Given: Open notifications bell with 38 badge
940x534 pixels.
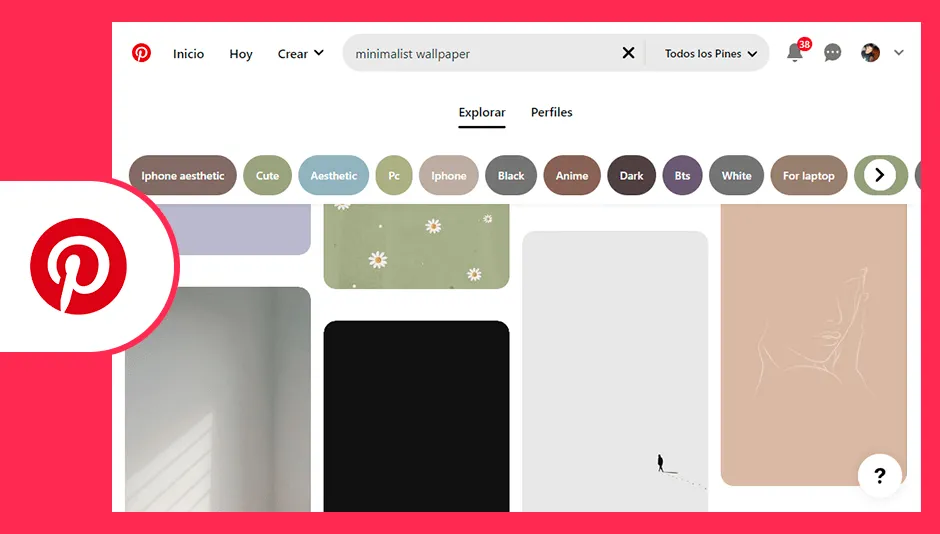Looking at the screenshot, I should click(795, 52).
